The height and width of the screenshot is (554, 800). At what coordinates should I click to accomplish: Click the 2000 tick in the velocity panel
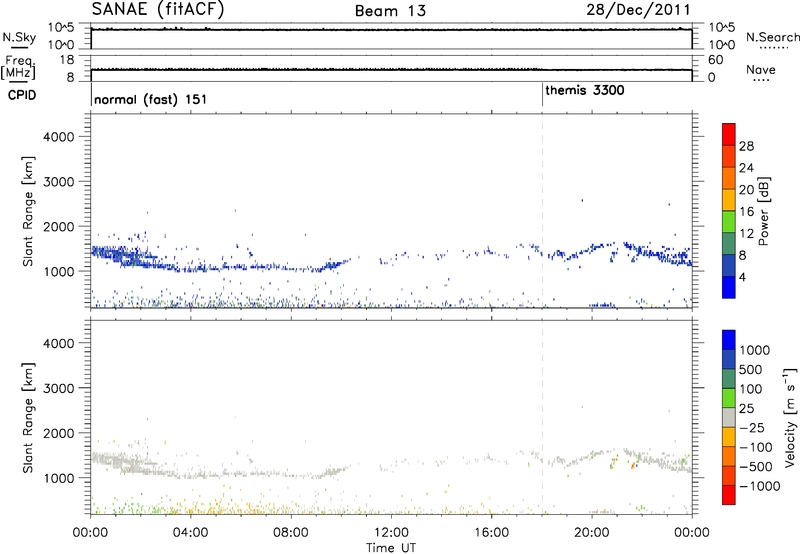coord(59,433)
